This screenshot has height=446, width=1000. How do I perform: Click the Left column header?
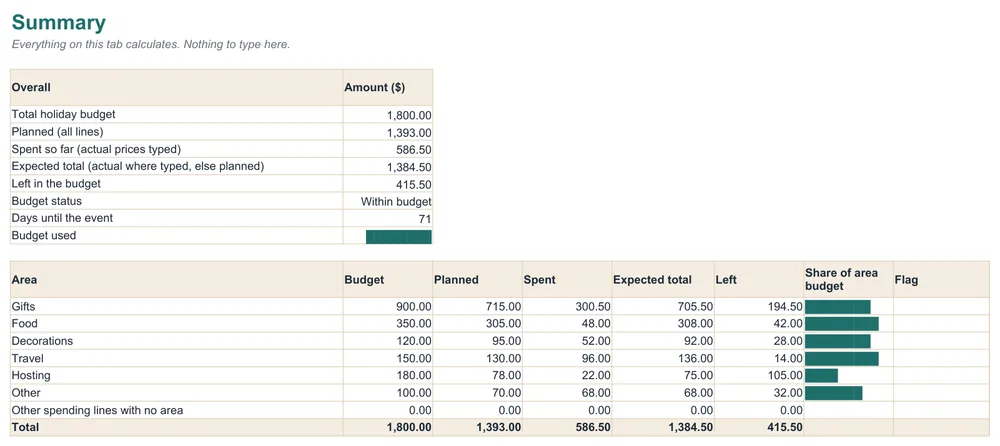tap(759, 279)
